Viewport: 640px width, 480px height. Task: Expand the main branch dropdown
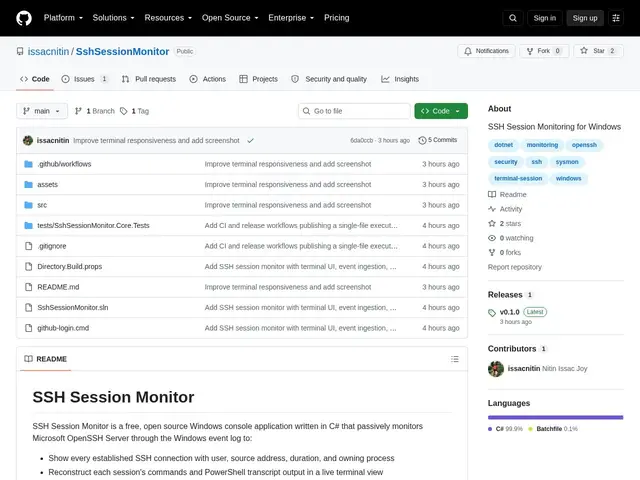pos(42,111)
